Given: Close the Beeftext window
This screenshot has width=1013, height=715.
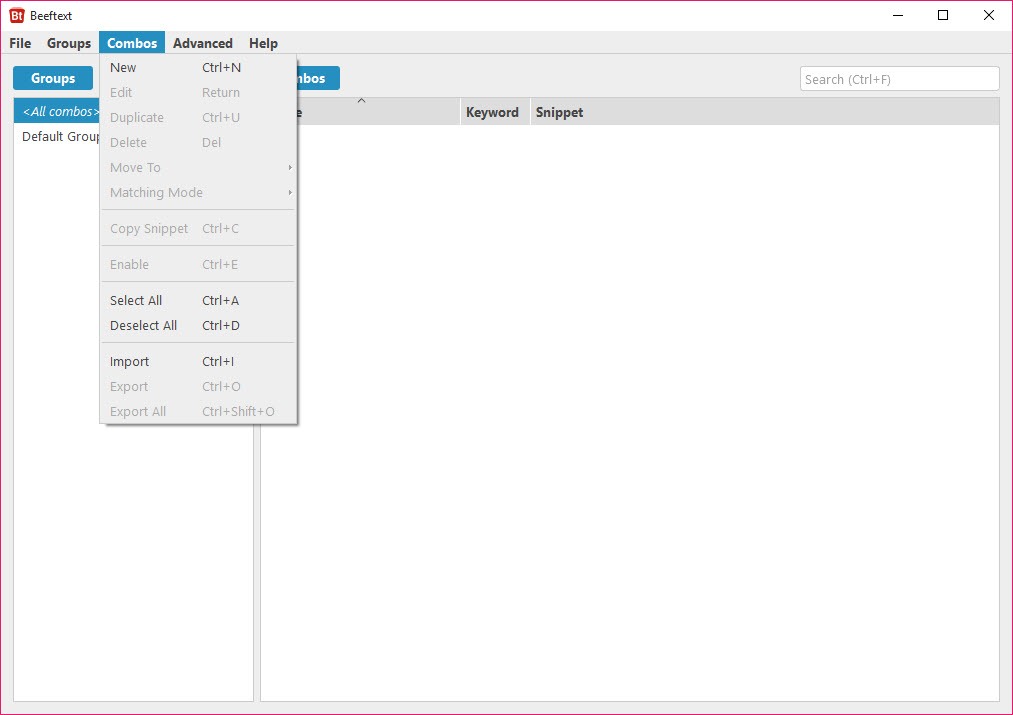Looking at the screenshot, I should click(x=988, y=16).
